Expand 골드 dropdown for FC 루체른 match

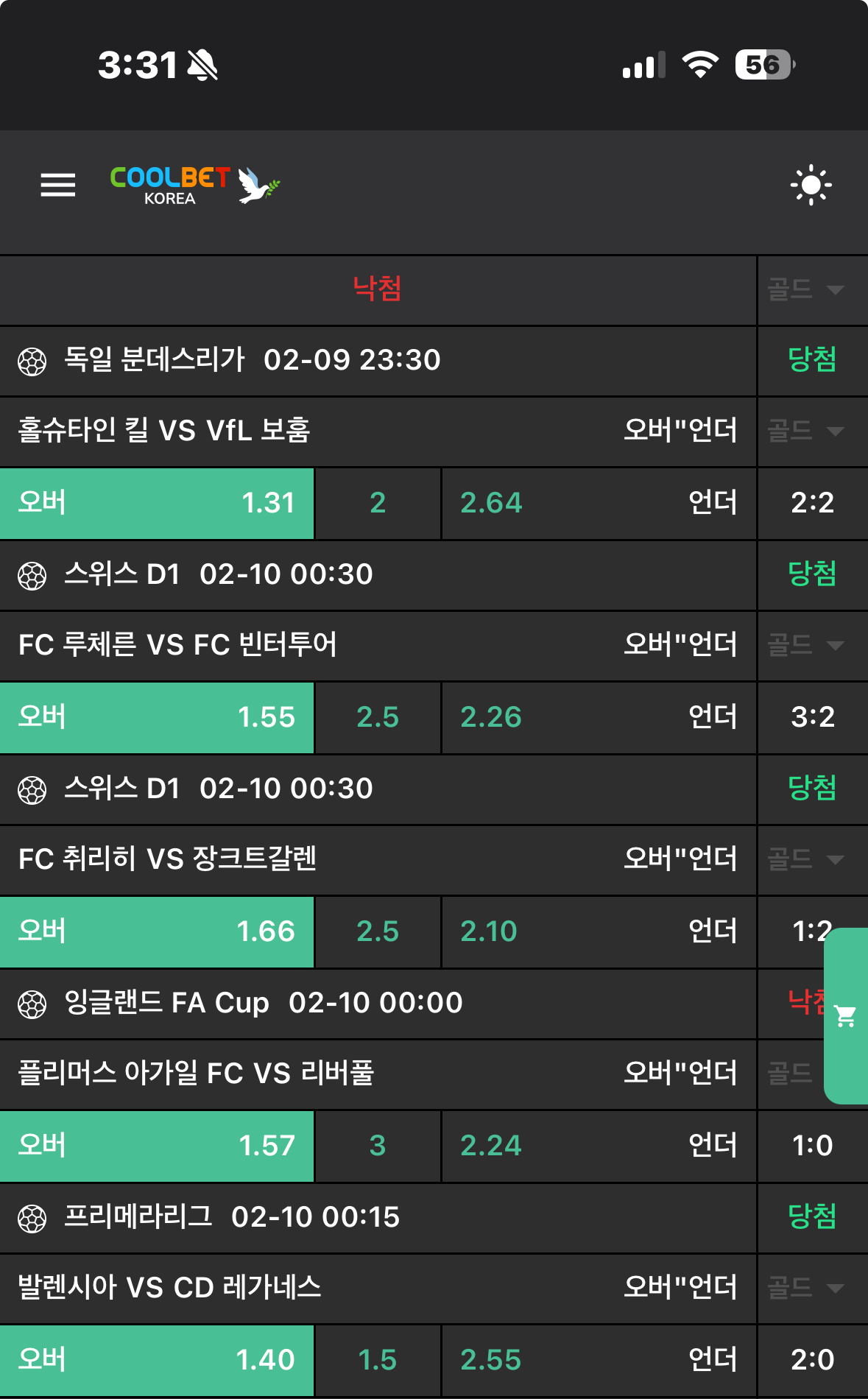805,645
